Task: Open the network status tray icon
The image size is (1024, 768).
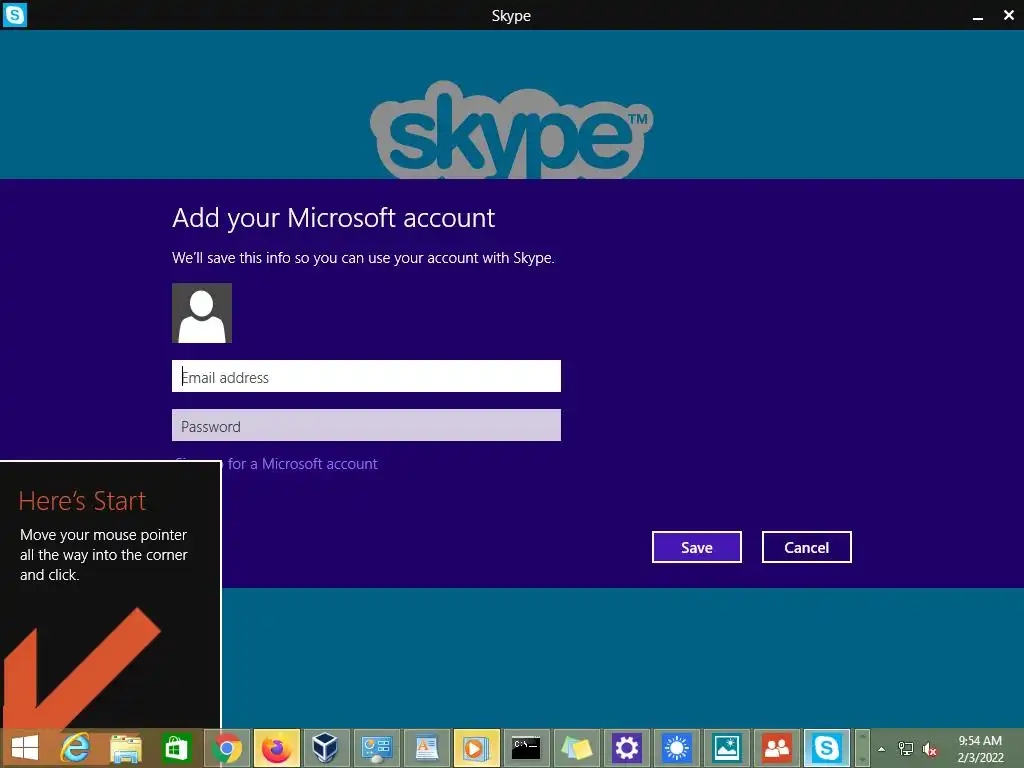Action: point(906,749)
